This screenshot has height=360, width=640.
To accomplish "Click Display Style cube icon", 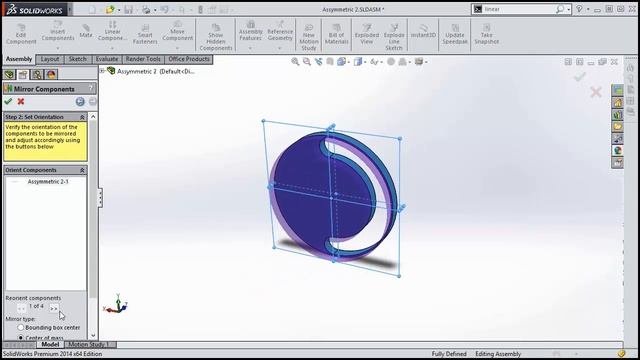I will point(358,62).
